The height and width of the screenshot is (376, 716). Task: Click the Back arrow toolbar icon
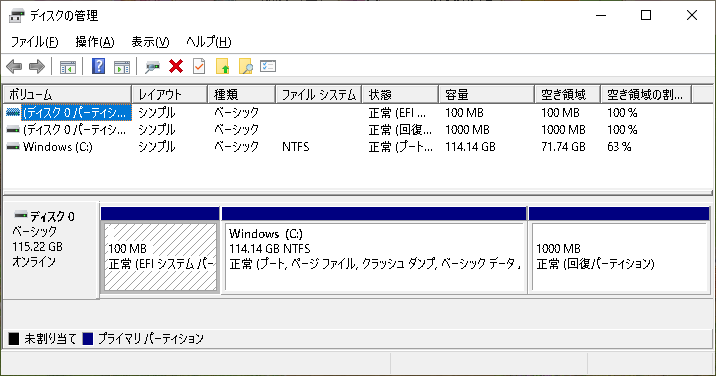tap(14, 67)
